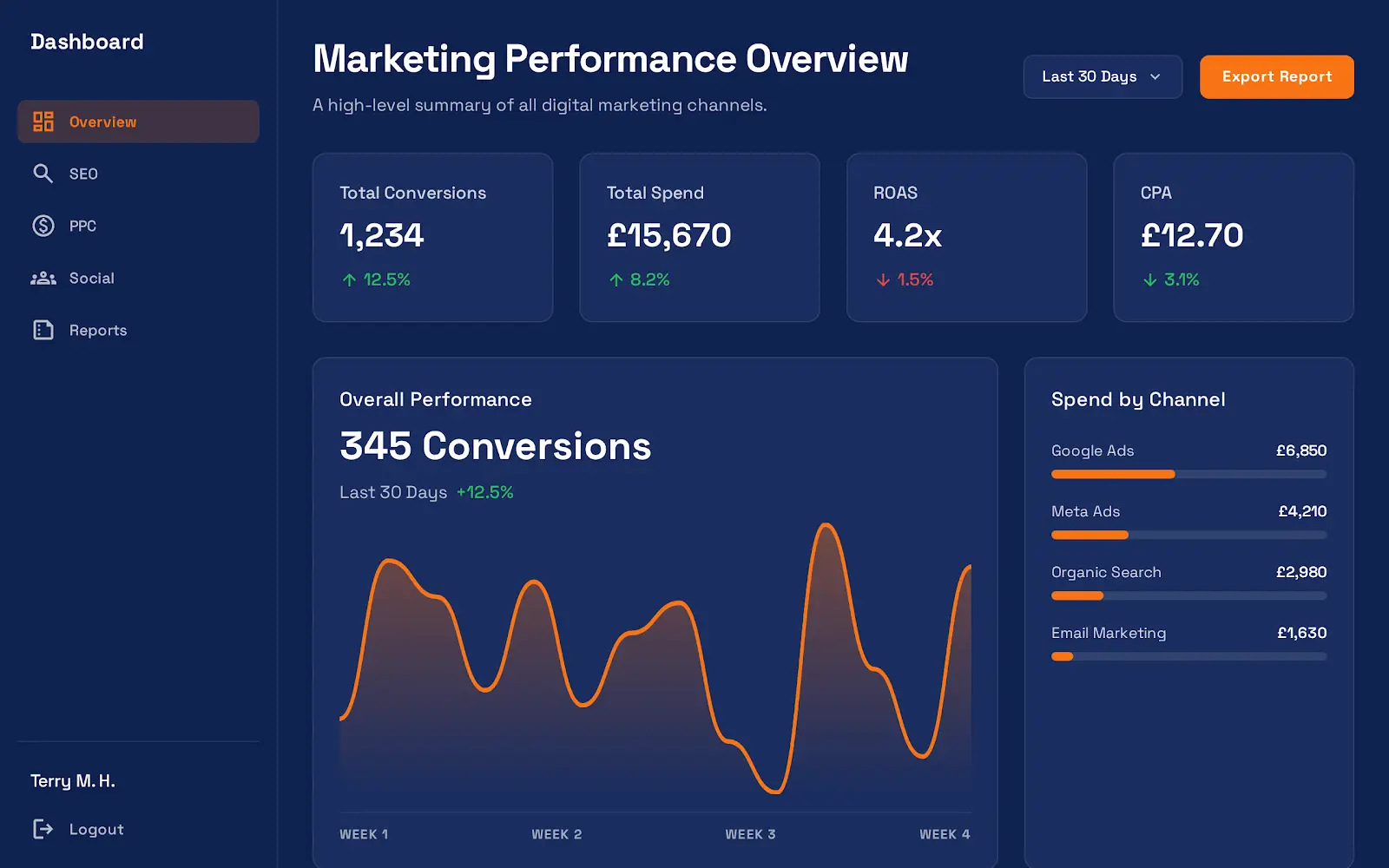Go to the Social section label
This screenshot has width=1389, height=868.
92,278
